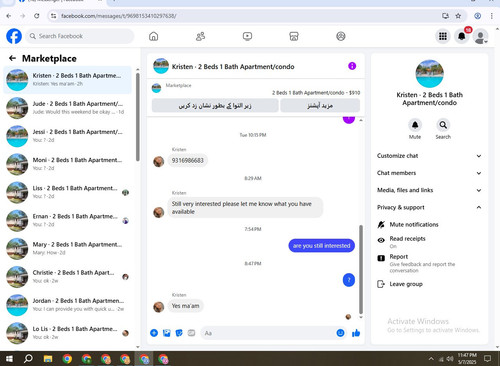Open the Eman conversation in list
Image resolution: width=500 pixels, height=366 pixels.
tap(67, 220)
